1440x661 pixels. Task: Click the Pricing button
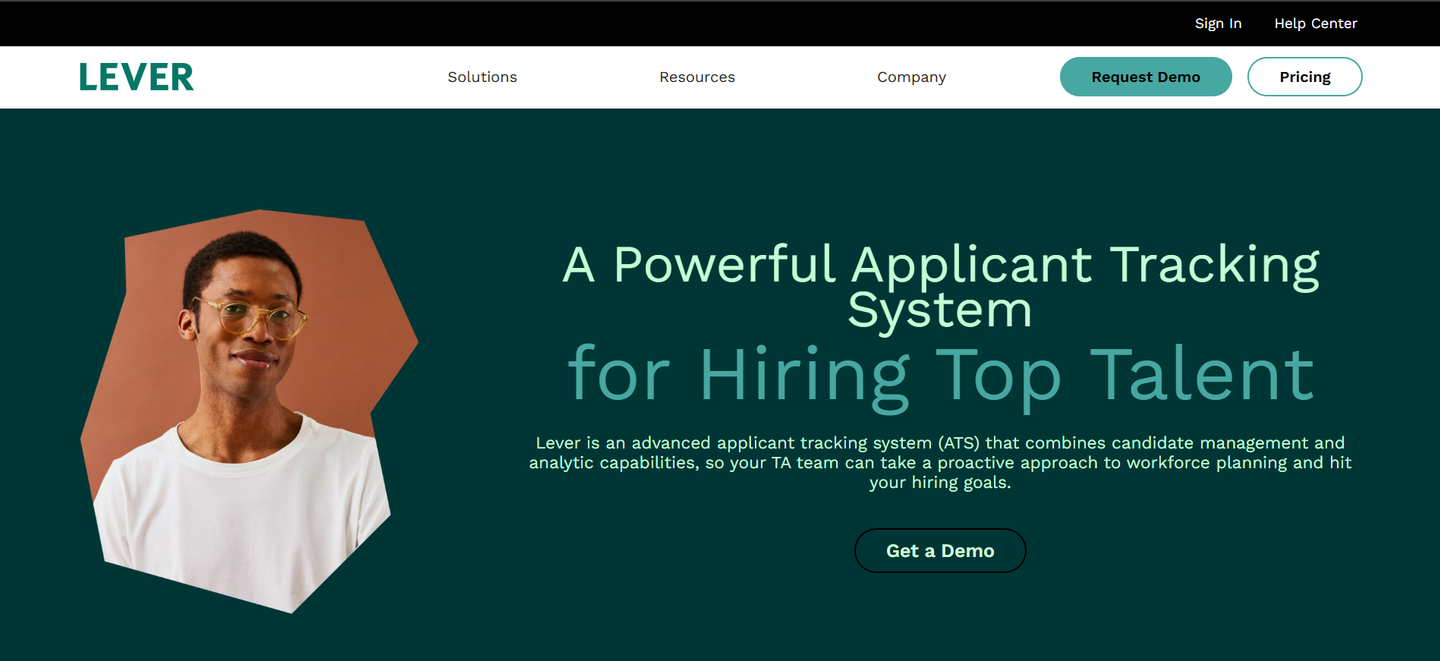1305,77
